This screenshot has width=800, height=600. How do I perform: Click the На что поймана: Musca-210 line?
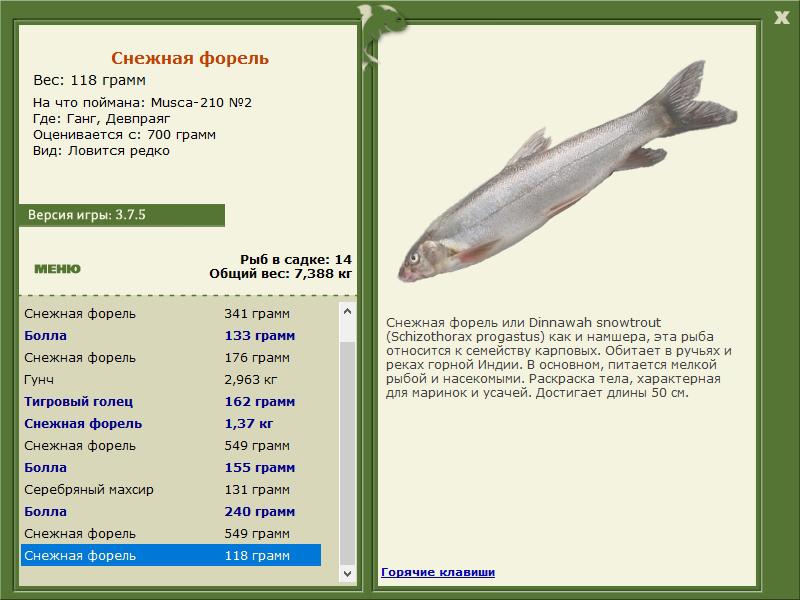[x=142, y=103]
